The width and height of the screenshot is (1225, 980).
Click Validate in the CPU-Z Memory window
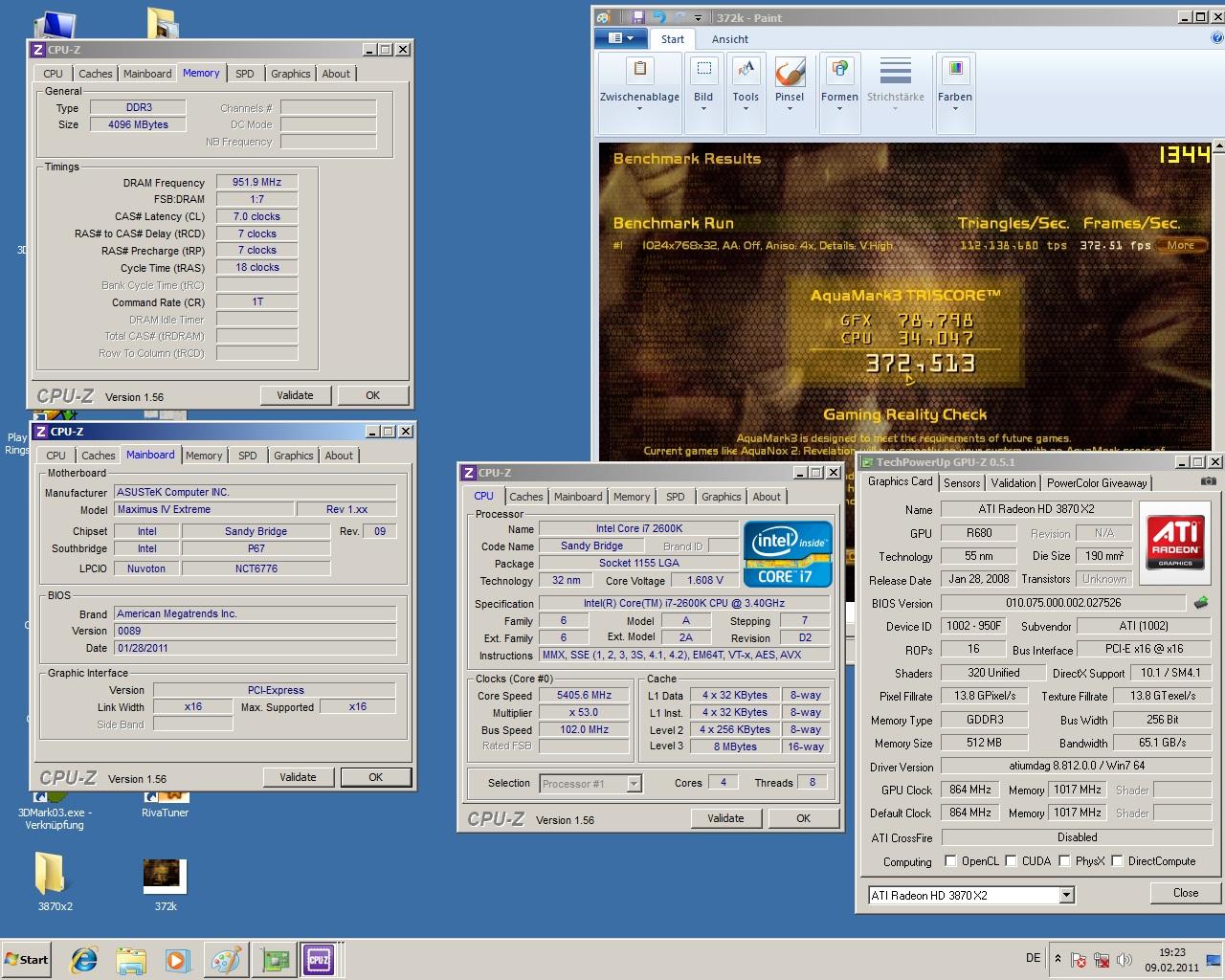295,395
